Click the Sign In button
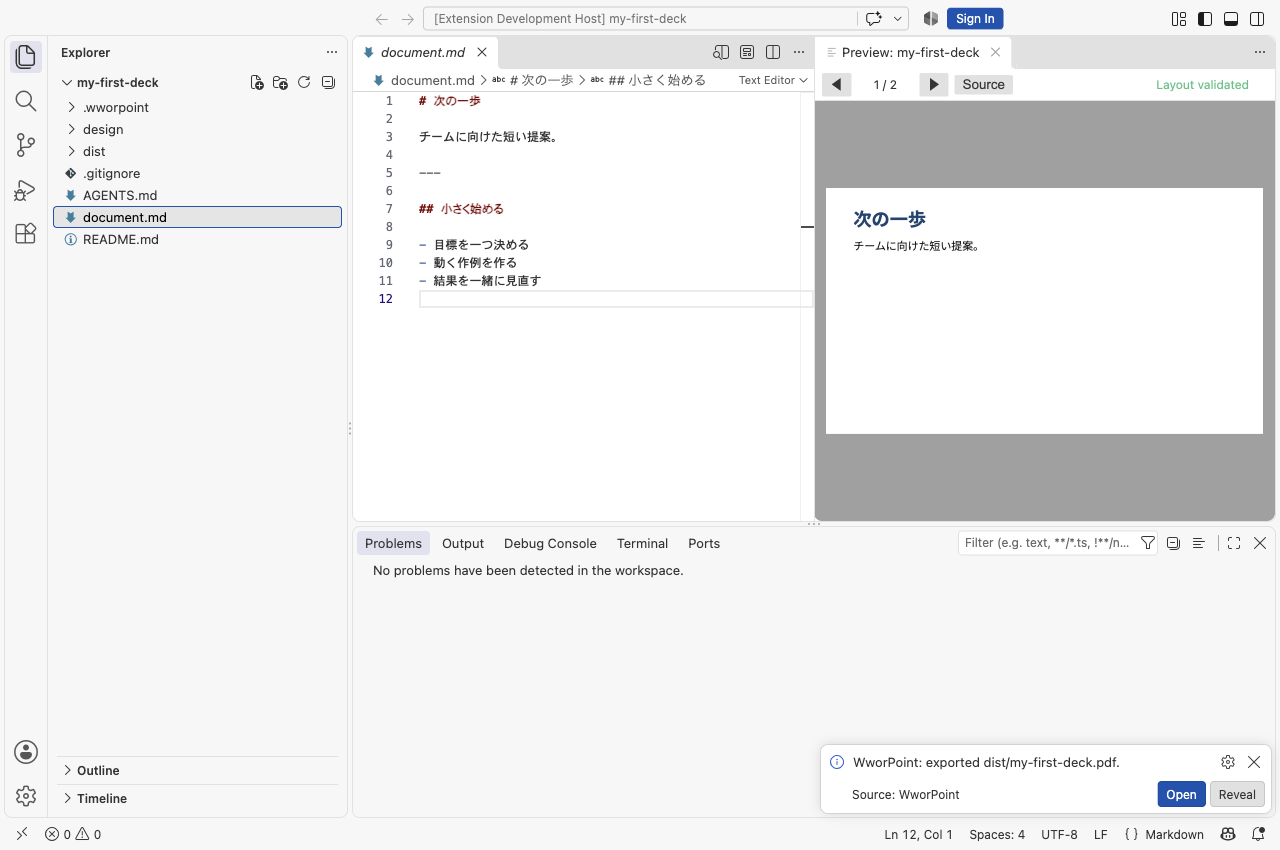The height and width of the screenshot is (850, 1280). (975, 19)
